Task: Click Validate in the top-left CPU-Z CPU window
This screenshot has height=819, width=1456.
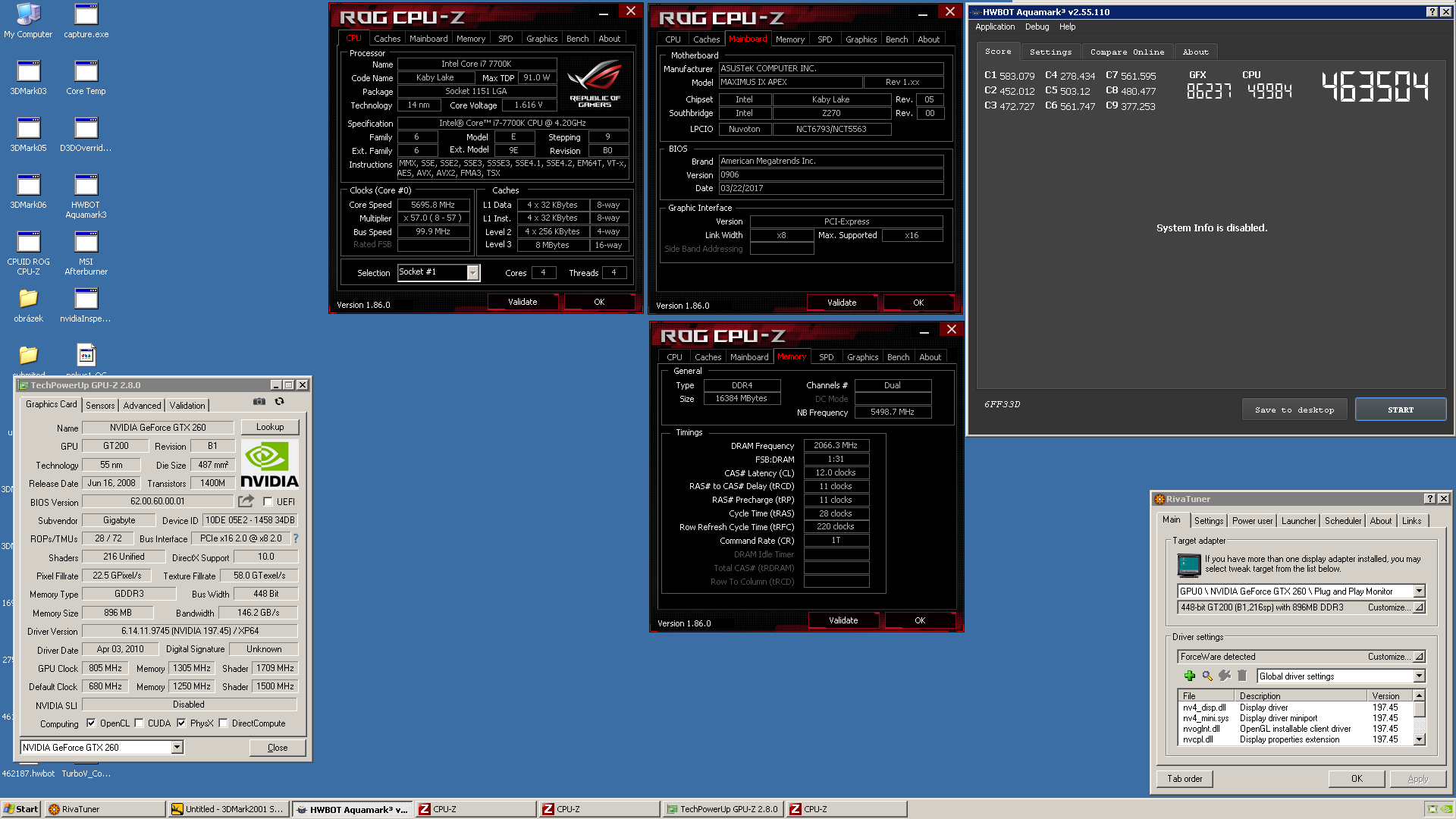Action: [522, 302]
